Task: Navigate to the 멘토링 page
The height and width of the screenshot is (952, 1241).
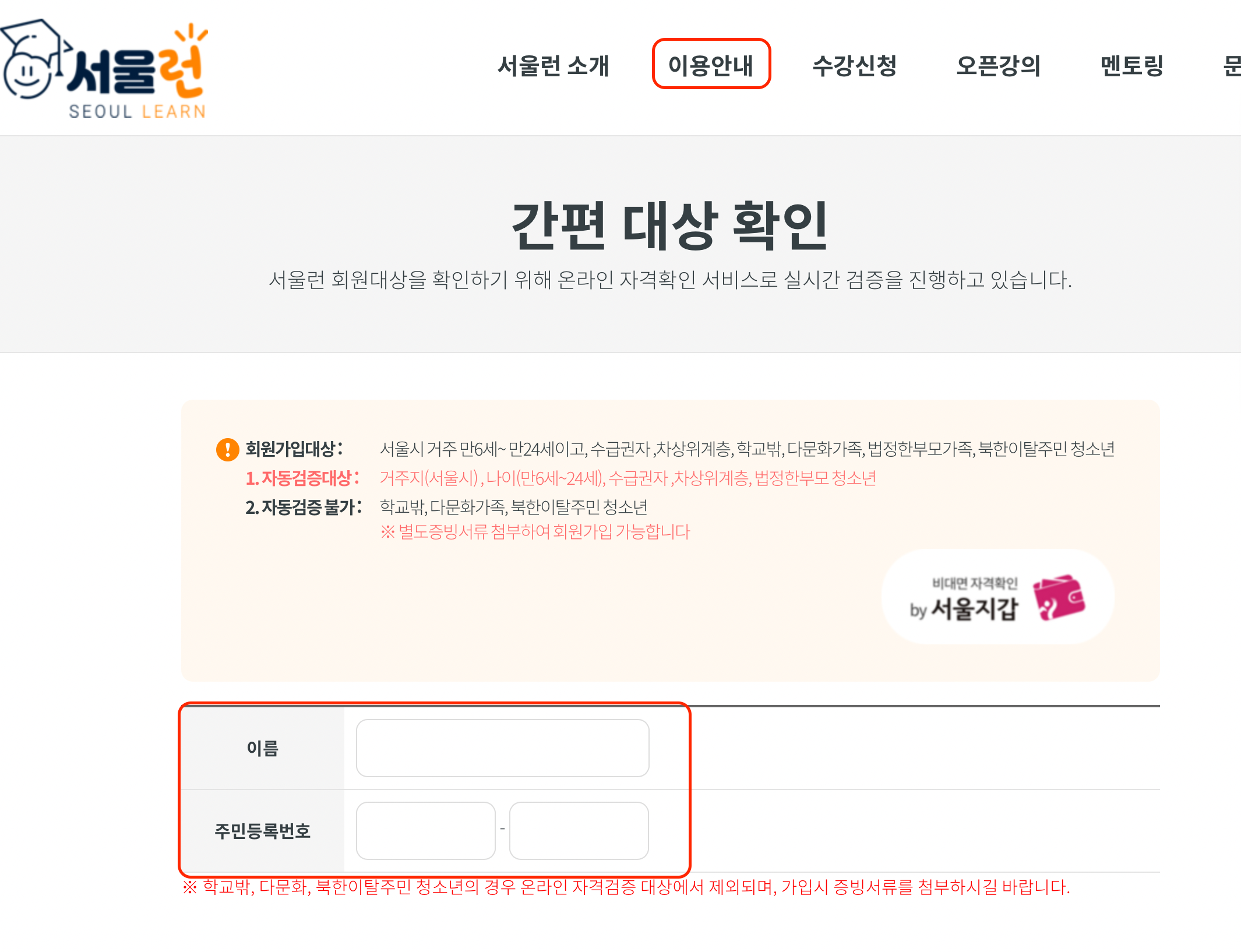Action: 1131,65
